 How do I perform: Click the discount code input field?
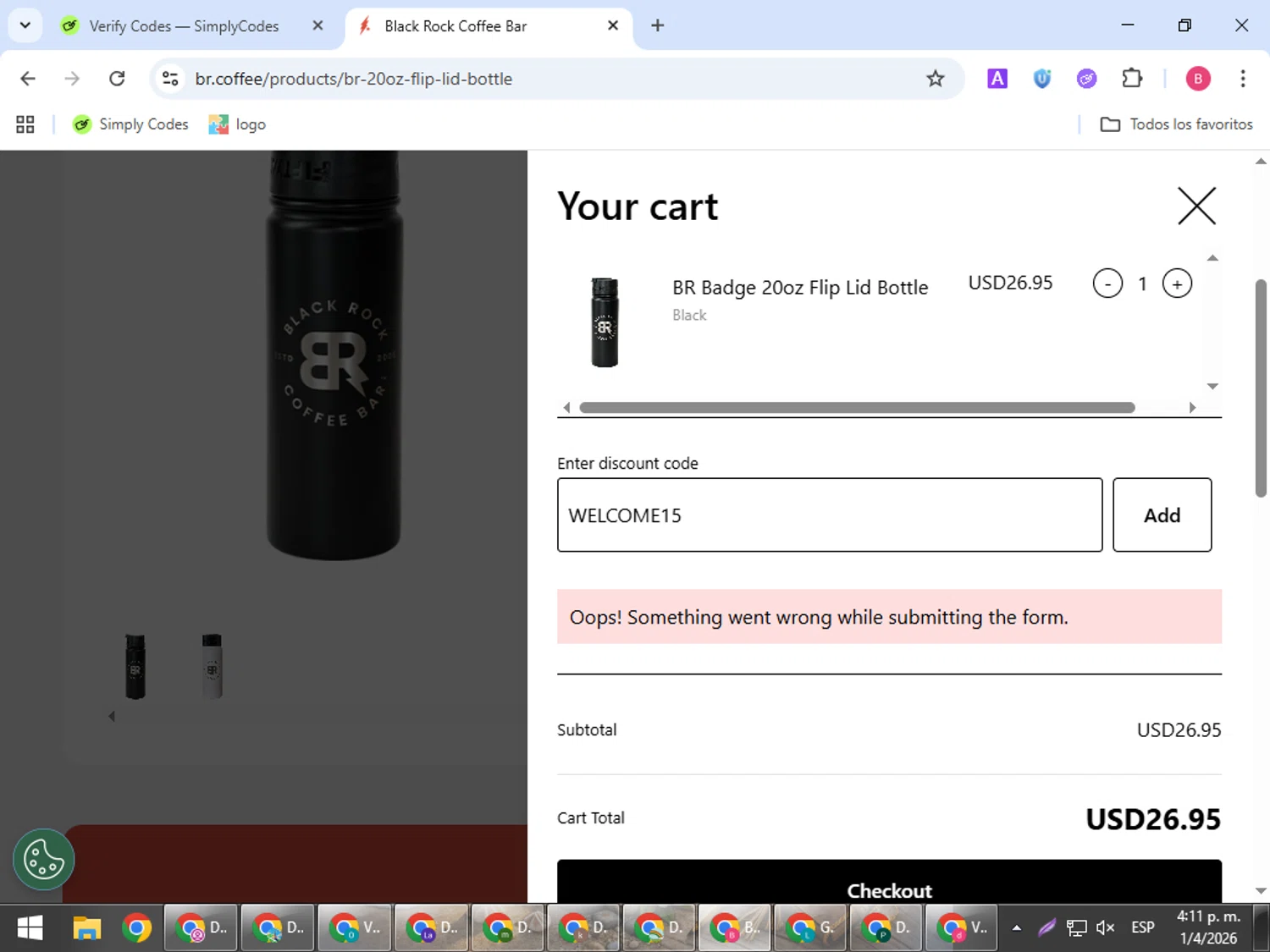pos(830,515)
